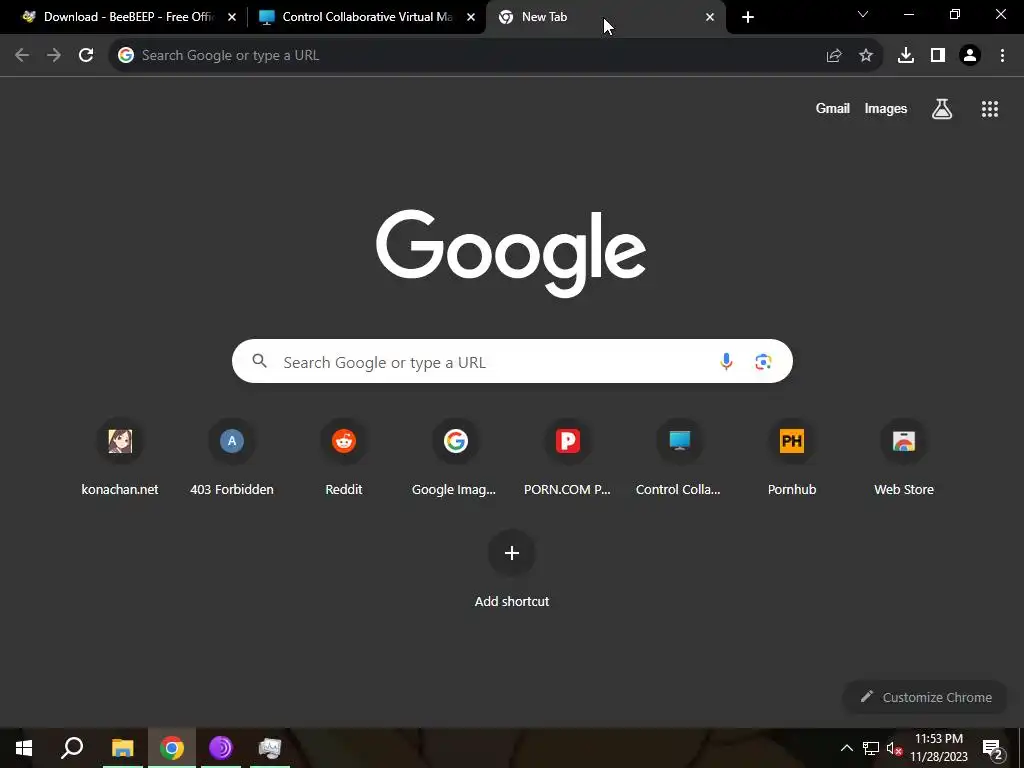Open the Chrome downloads icon
1024x768 pixels.
point(906,56)
